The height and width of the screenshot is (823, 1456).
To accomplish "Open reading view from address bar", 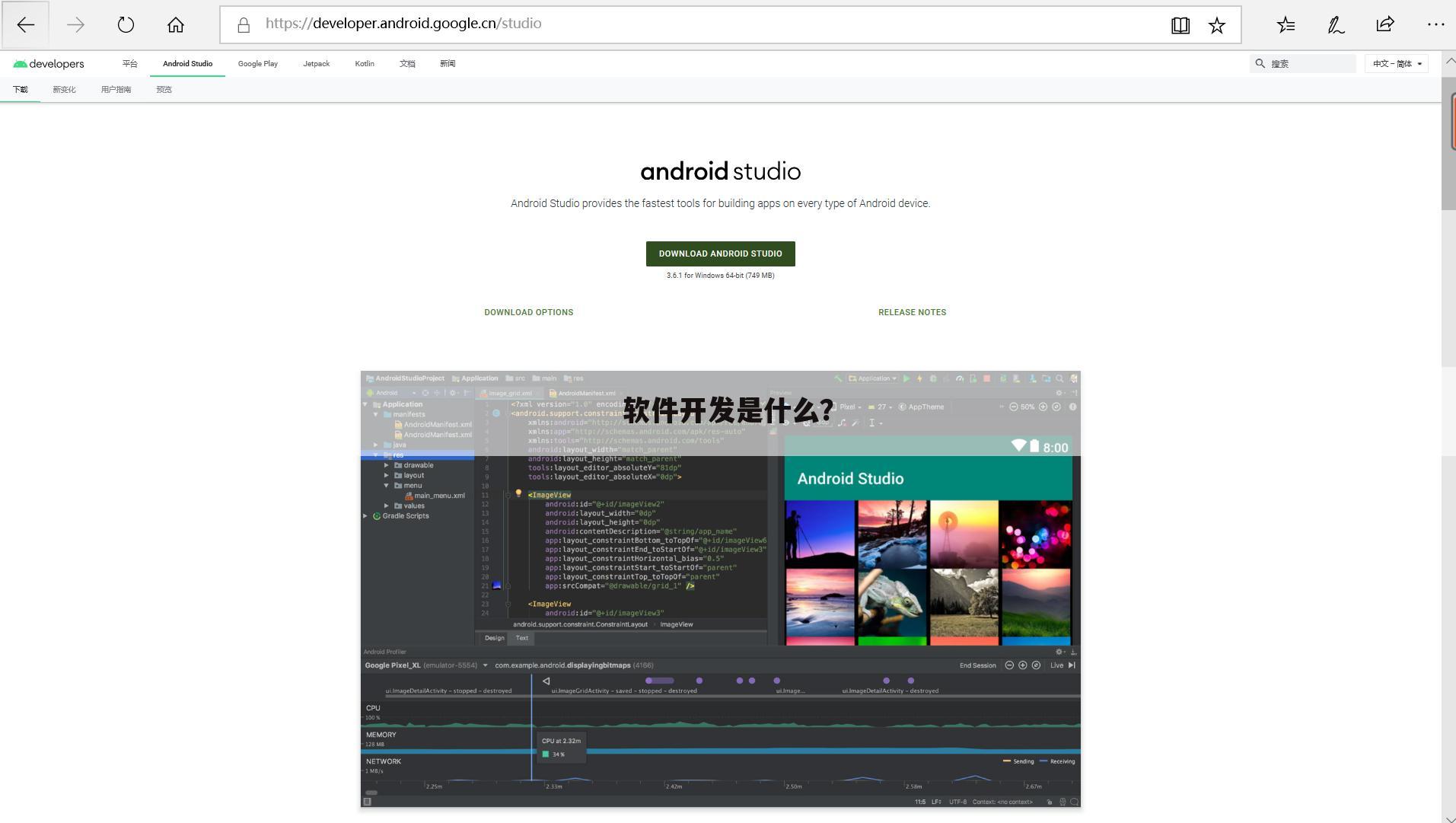I will [x=1180, y=25].
